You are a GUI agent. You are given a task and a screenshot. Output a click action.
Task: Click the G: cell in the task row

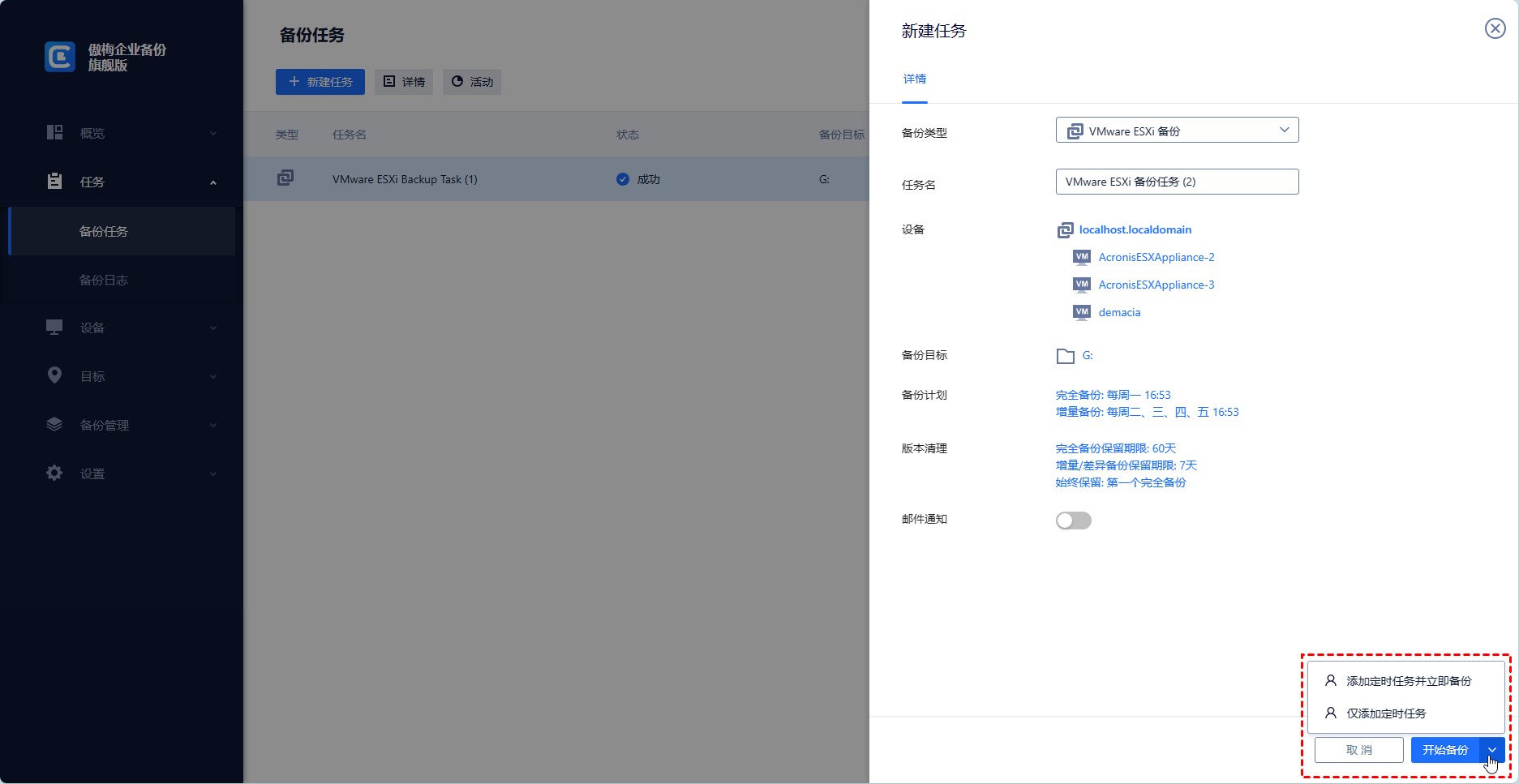(x=824, y=179)
